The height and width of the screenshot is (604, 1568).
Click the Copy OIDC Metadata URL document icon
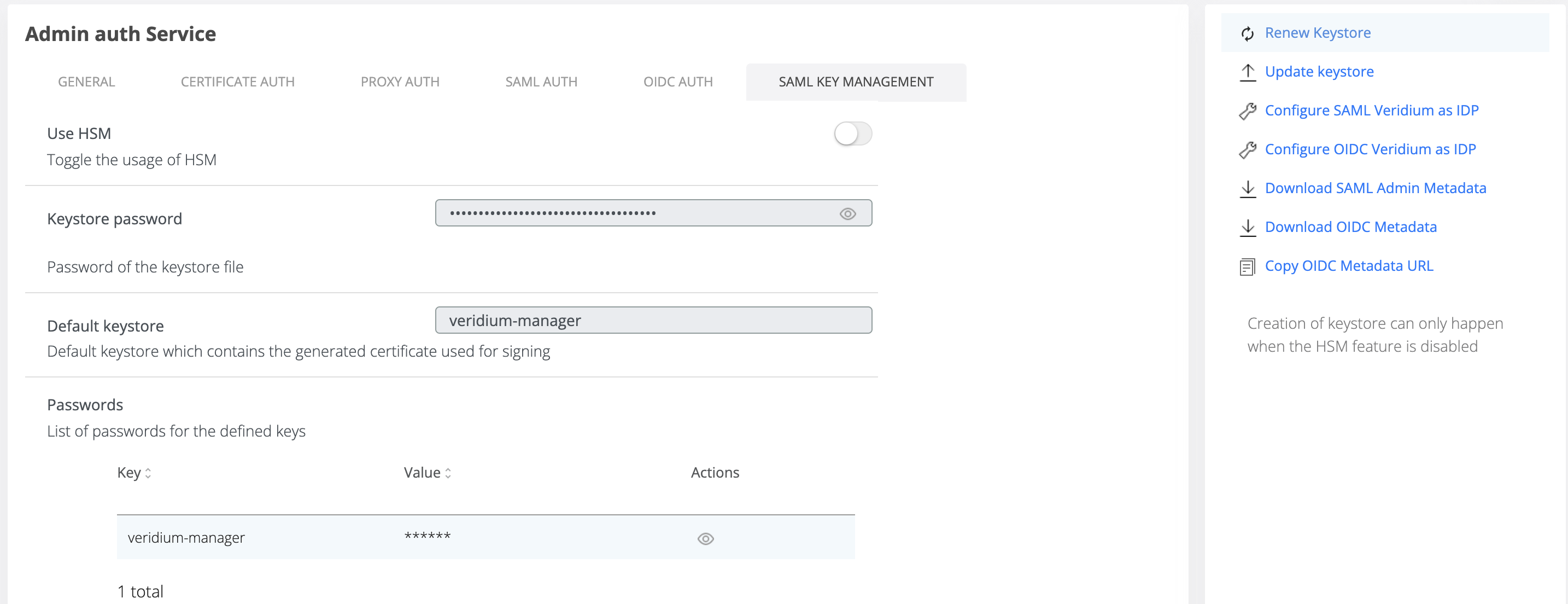1247,266
